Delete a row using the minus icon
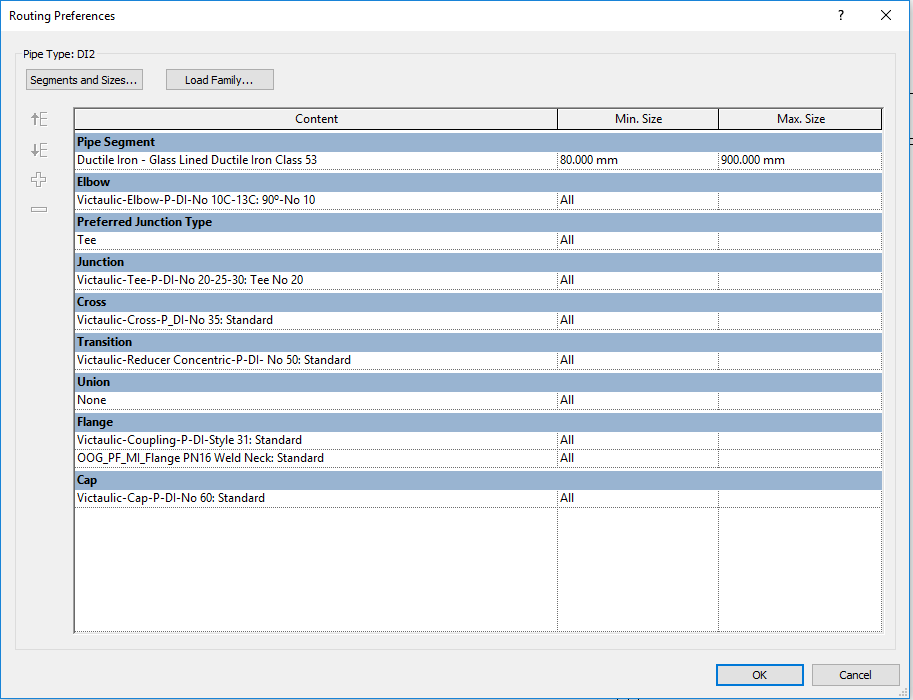The height and width of the screenshot is (700, 913). pyautogui.click(x=38, y=209)
